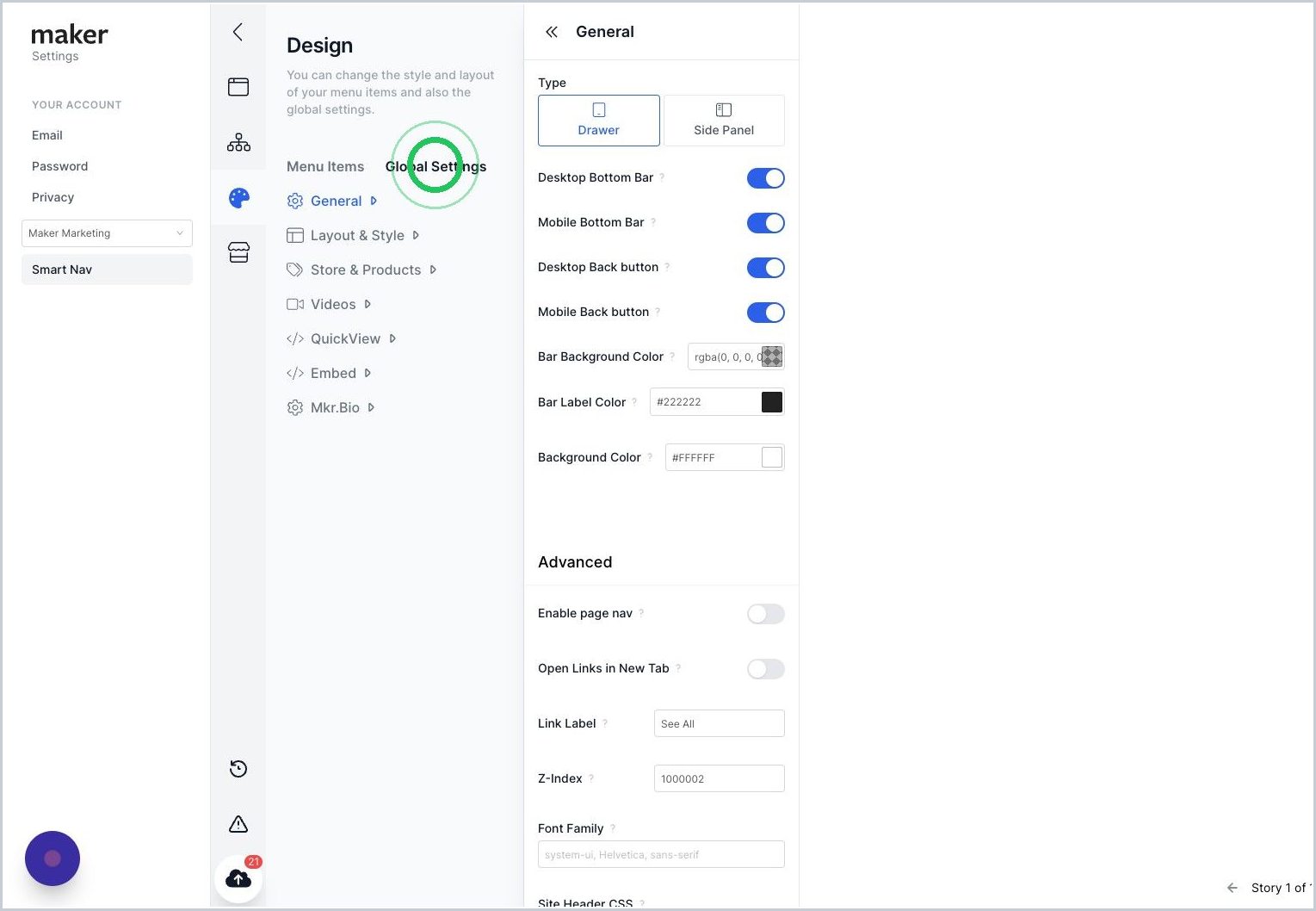This screenshot has width=1316, height=911.
Task: Open the history clock icon
Action: [x=238, y=769]
